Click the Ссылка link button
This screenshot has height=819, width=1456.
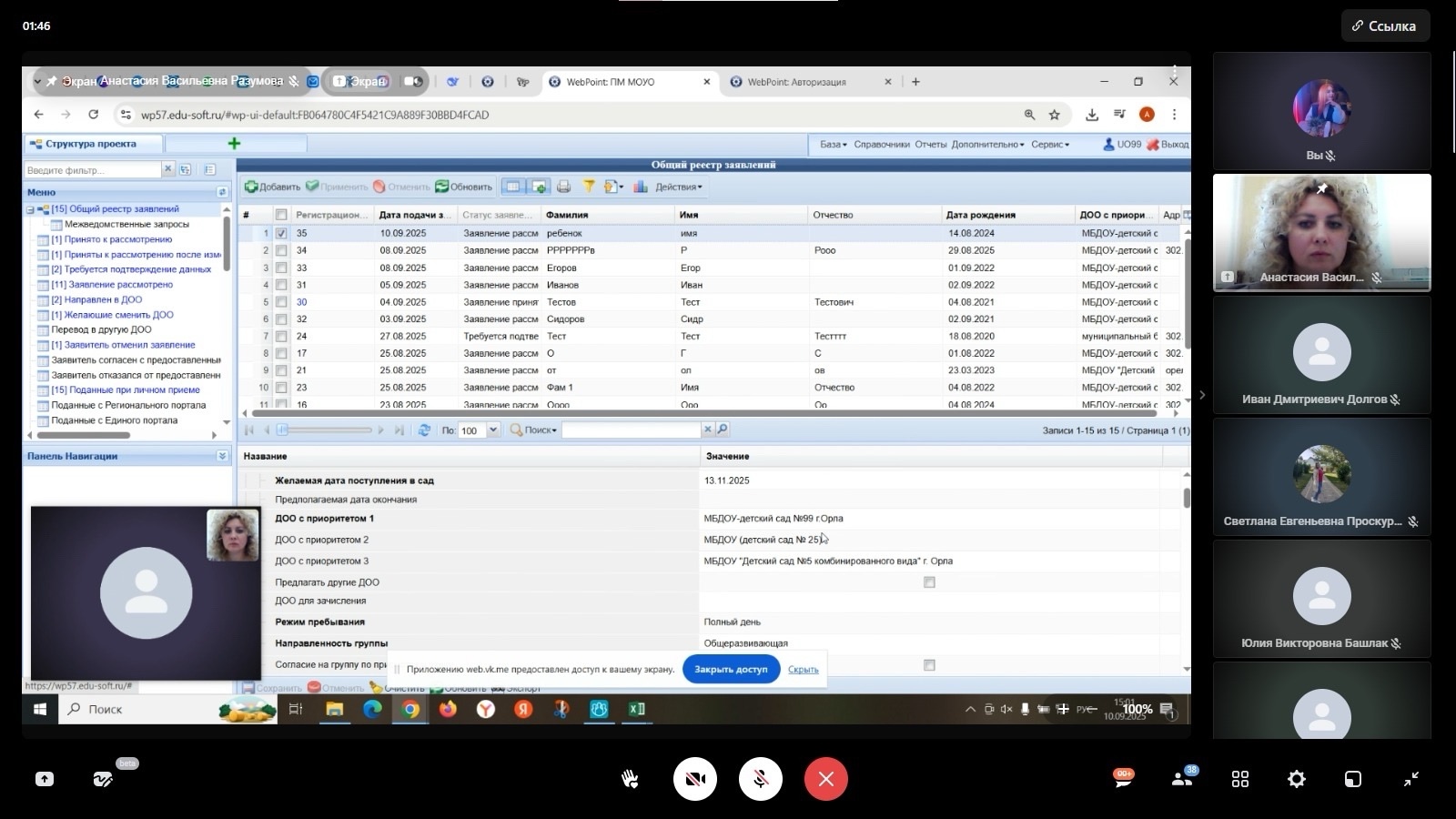[1385, 25]
